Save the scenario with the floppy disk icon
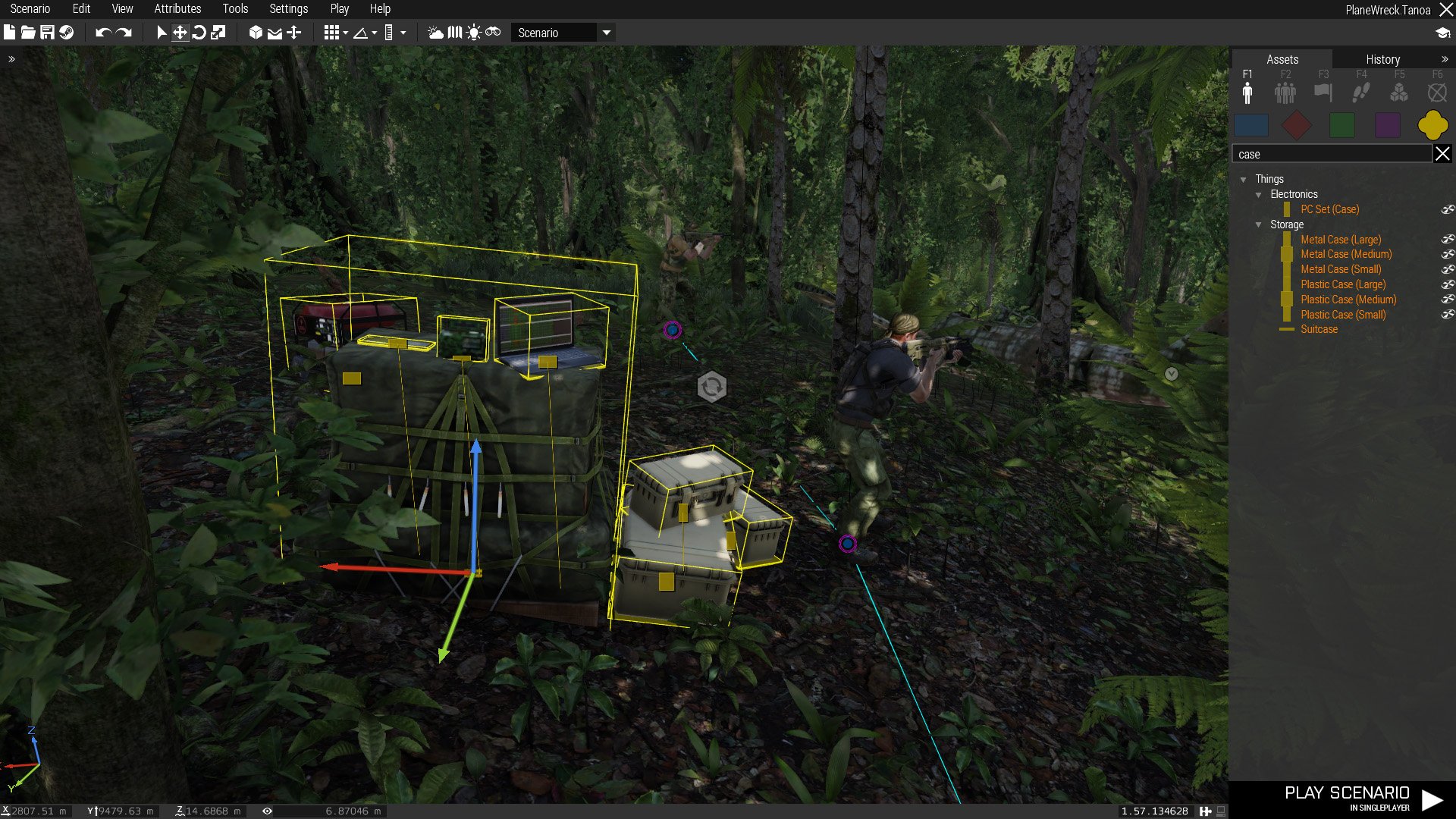Image resolution: width=1456 pixels, height=819 pixels. (47, 33)
